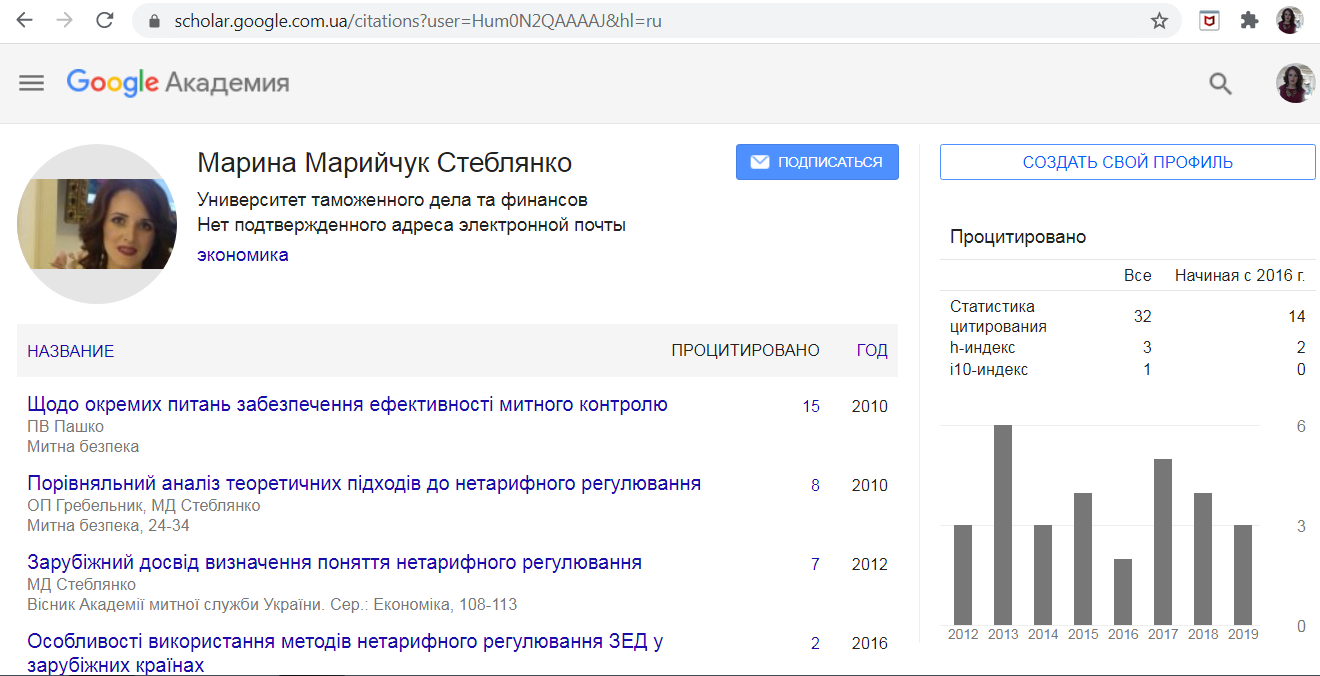
Task: Open the hamburger menu in Google Академия
Action: pyautogui.click(x=32, y=83)
